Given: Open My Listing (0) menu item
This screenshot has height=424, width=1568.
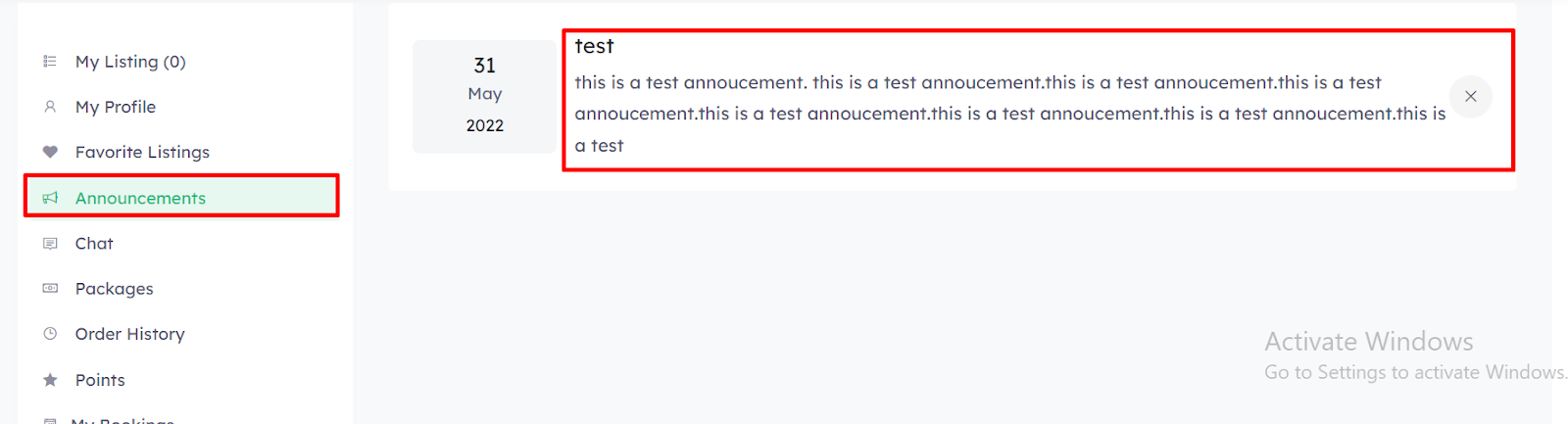Looking at the screenshot, I should click(x=182, y=62).
